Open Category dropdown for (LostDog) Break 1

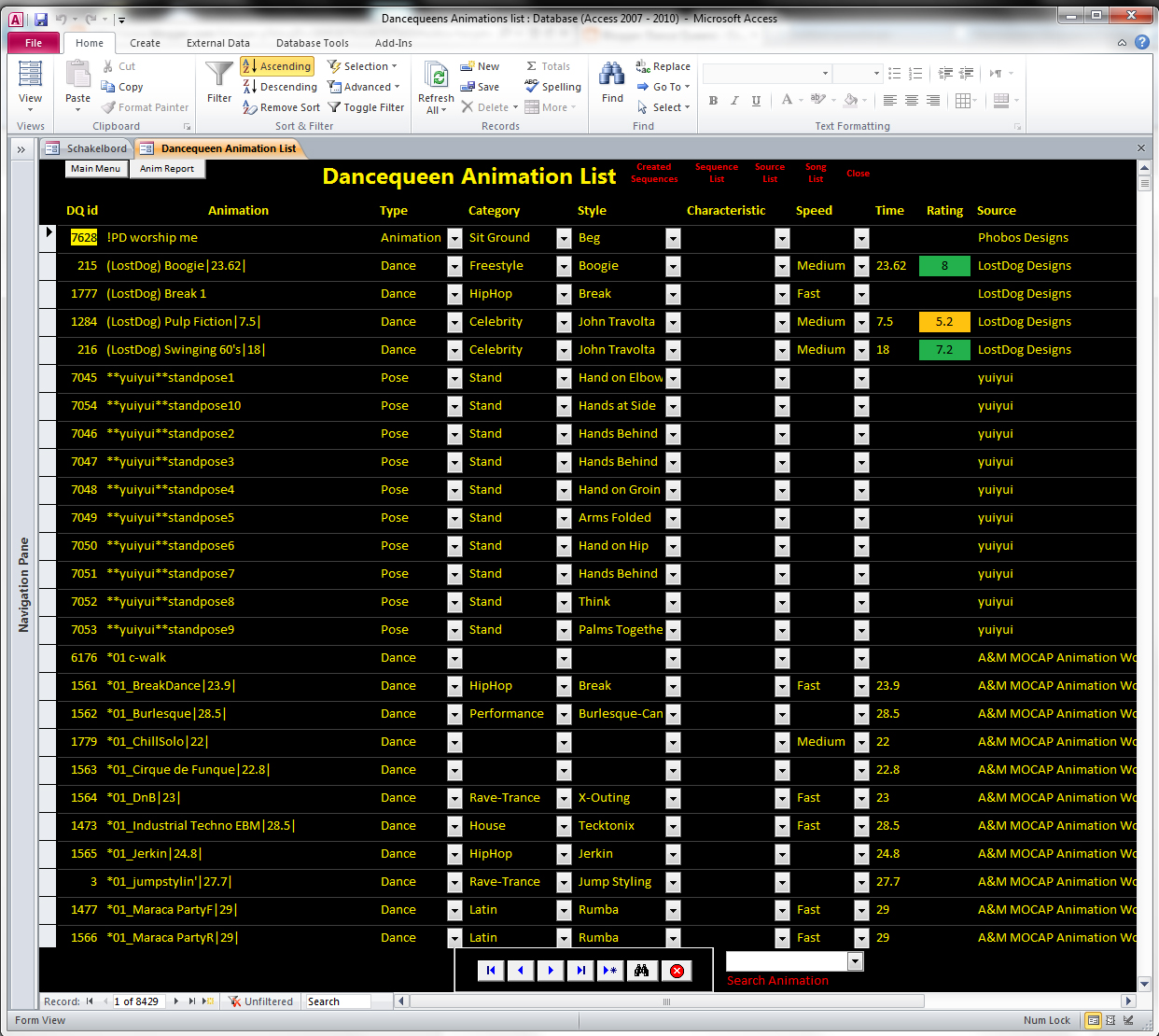[x=564, y=294]
